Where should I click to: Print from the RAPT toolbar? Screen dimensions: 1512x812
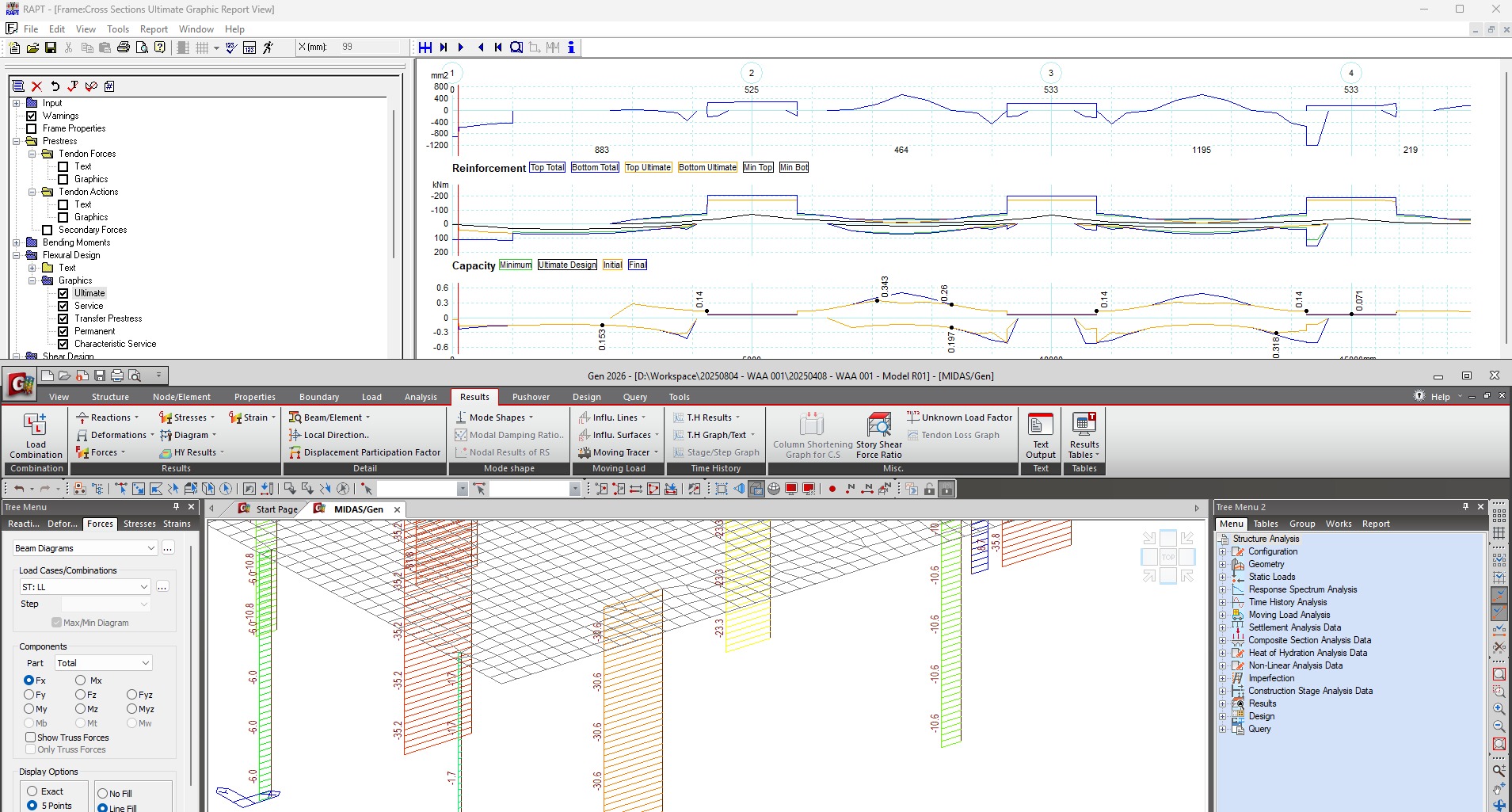[124, 48]
